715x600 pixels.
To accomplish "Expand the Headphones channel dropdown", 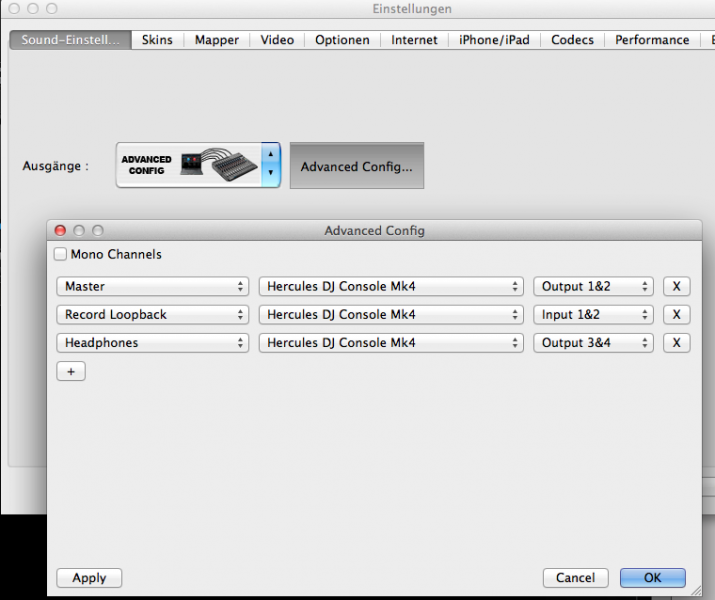I will (x=153, y=343).
